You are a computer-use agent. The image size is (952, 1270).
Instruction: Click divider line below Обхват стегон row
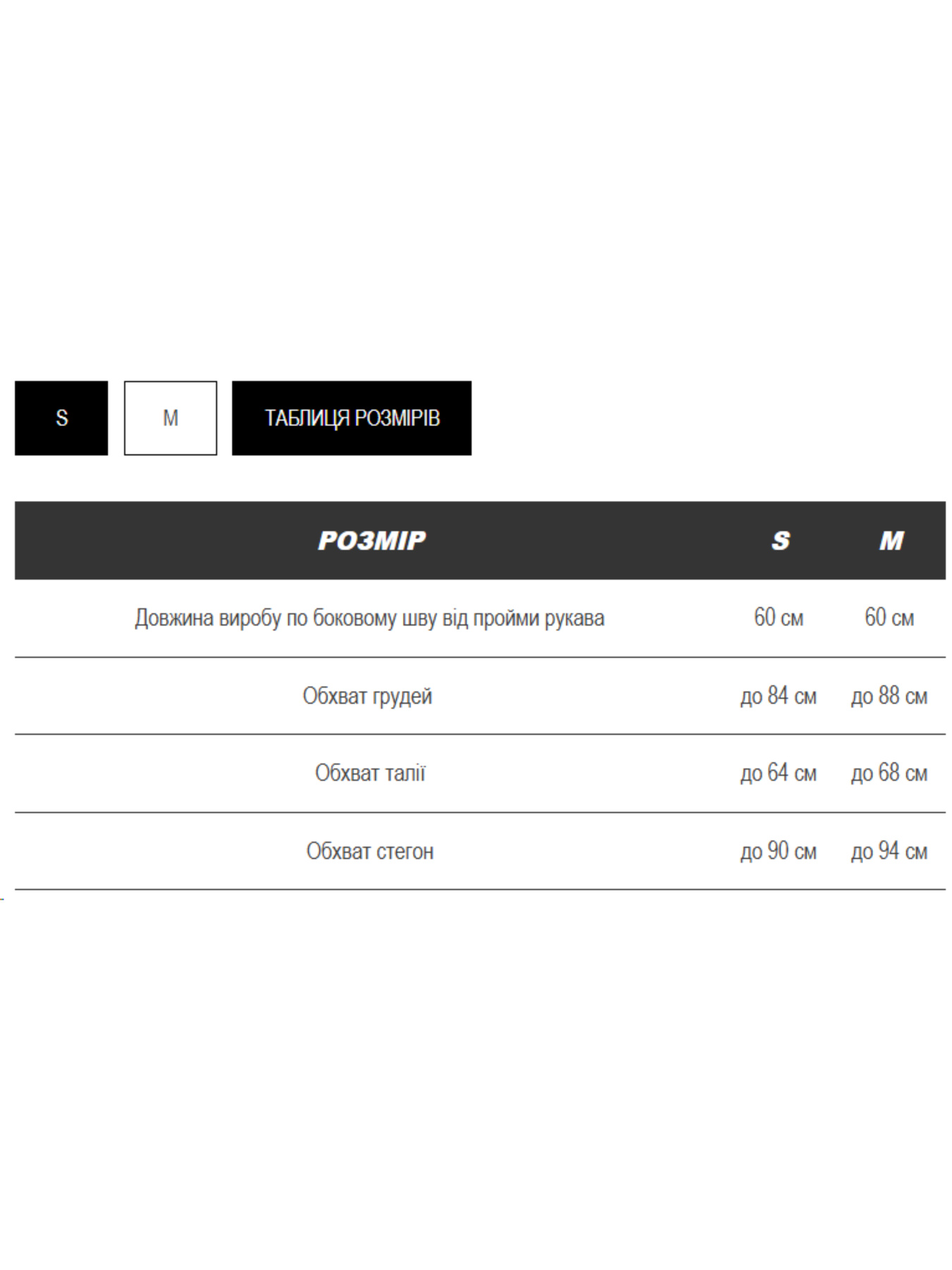point(480,889)
